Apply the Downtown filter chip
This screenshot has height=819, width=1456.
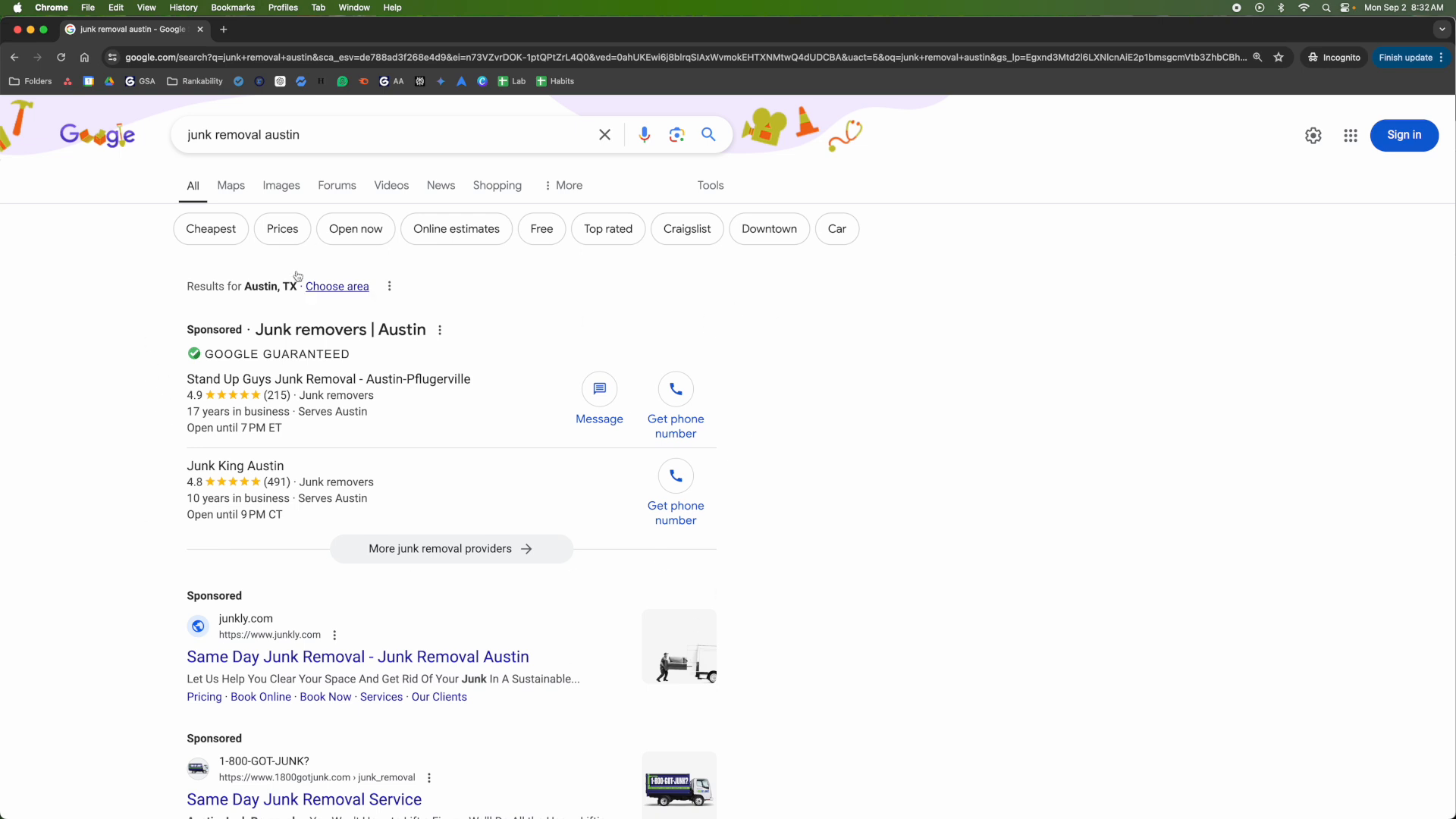pyautogui.click(x=769, y=229)
